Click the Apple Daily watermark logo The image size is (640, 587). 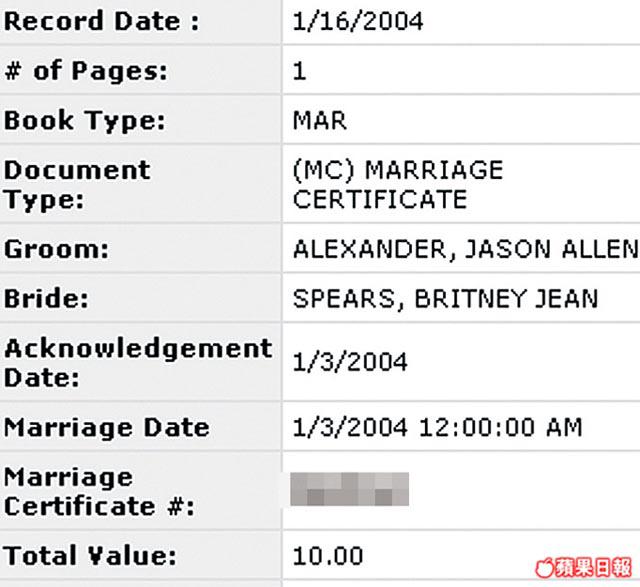click(584, 567)
